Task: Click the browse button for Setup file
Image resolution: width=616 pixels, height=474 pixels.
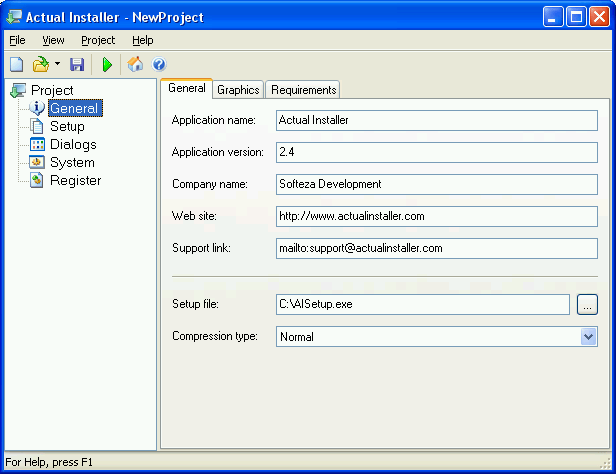Action: 587,304
